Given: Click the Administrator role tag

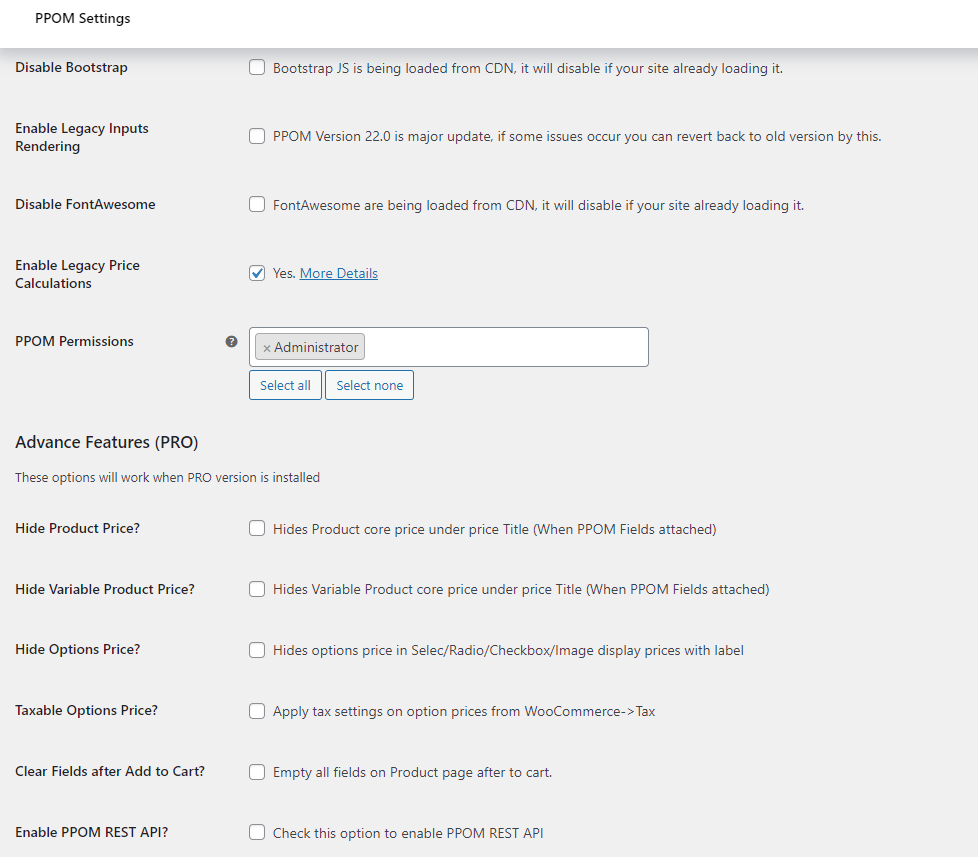Looking at the screenshot, I should click(310, 347).
